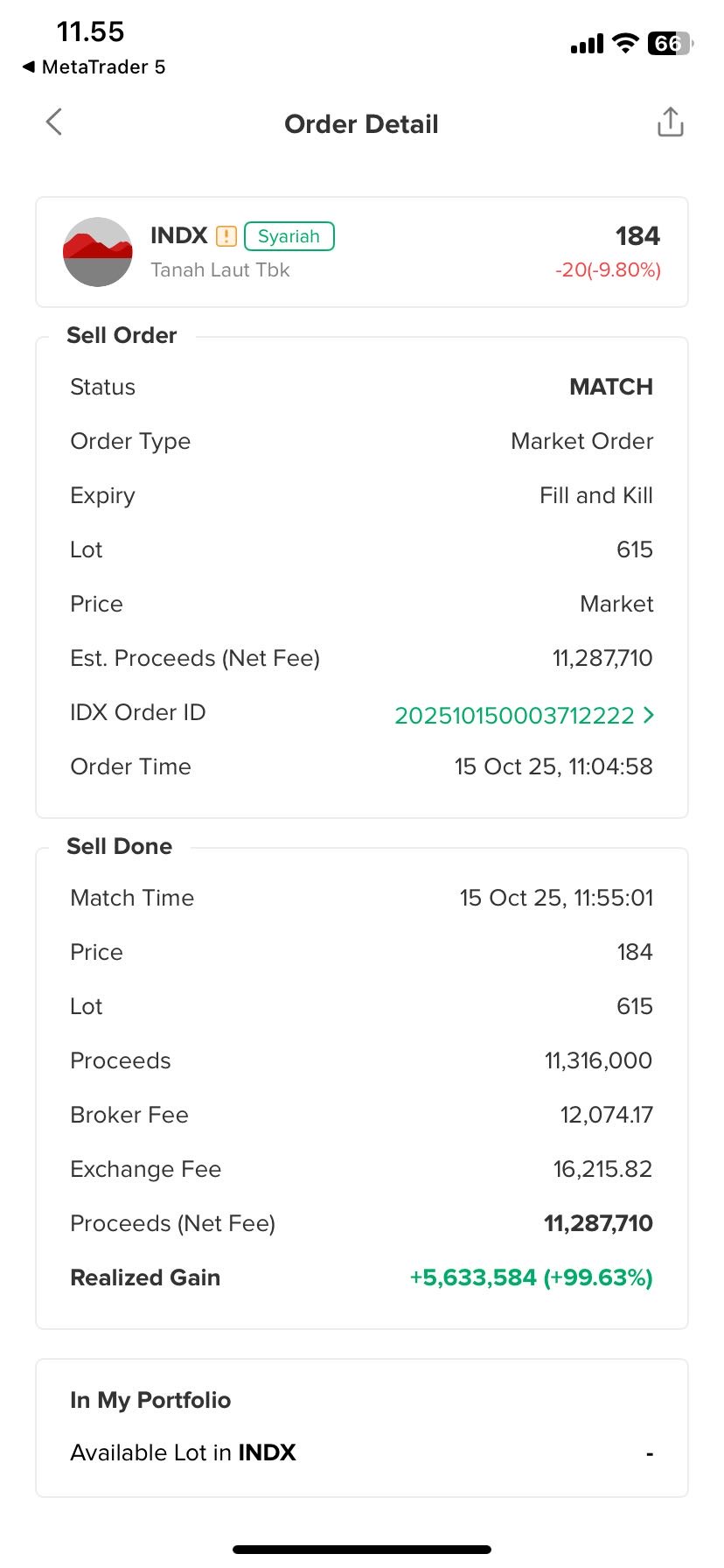The height and width of the screenshot is (1568, 724).
Task: Tap the INDX price change -20(-9.80%)
Action: 608,270
